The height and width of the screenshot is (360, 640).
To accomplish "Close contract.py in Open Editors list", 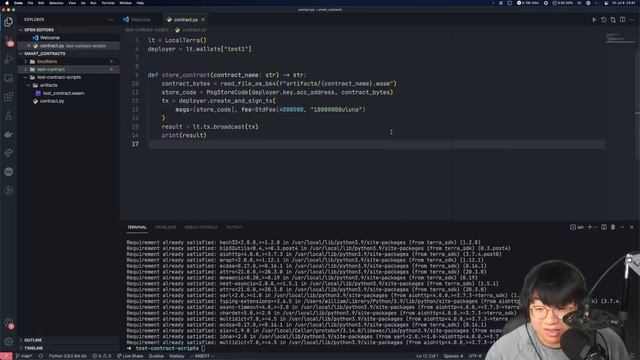I will coord(28,46).
